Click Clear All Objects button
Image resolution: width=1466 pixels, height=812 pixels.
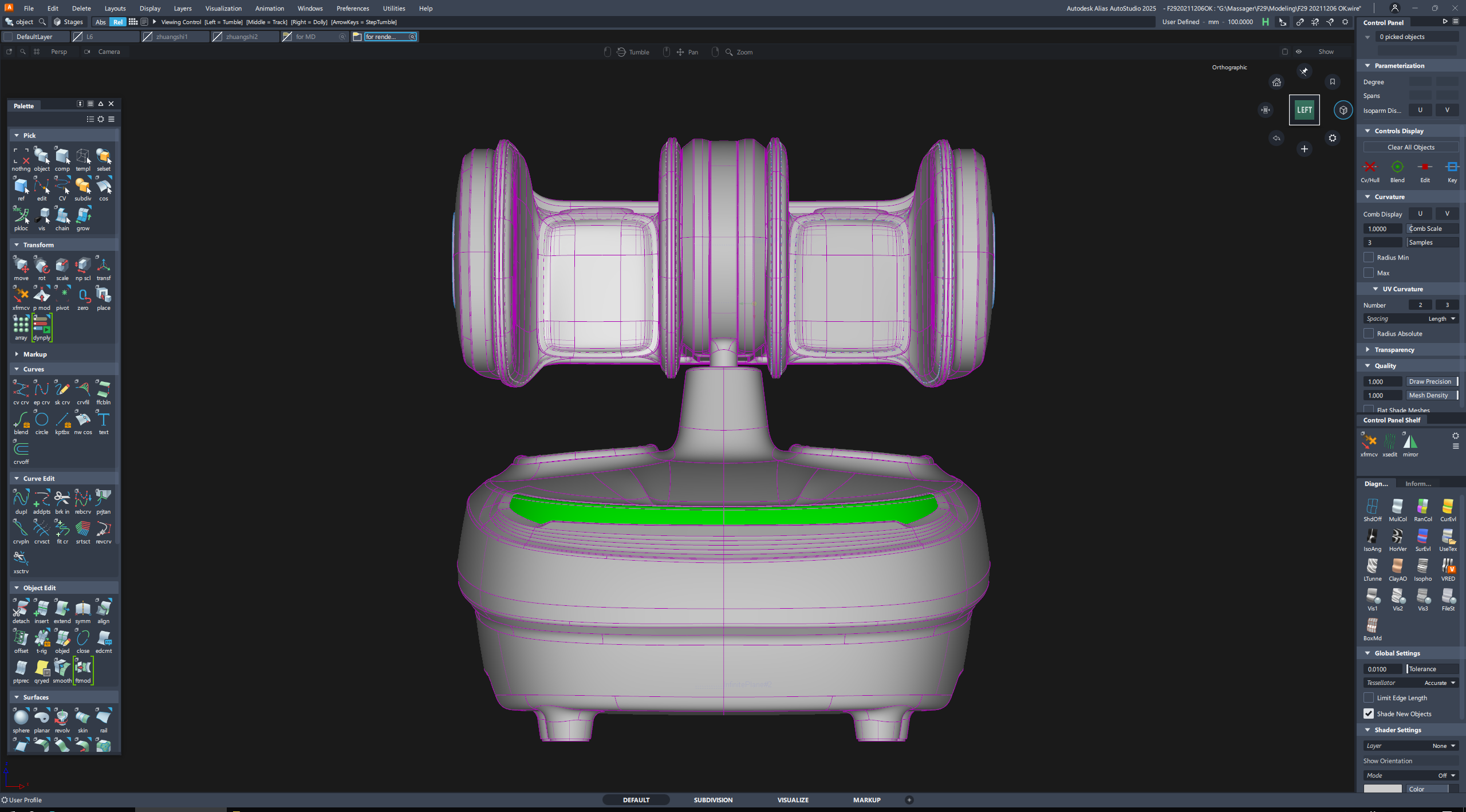(1410, 147)
